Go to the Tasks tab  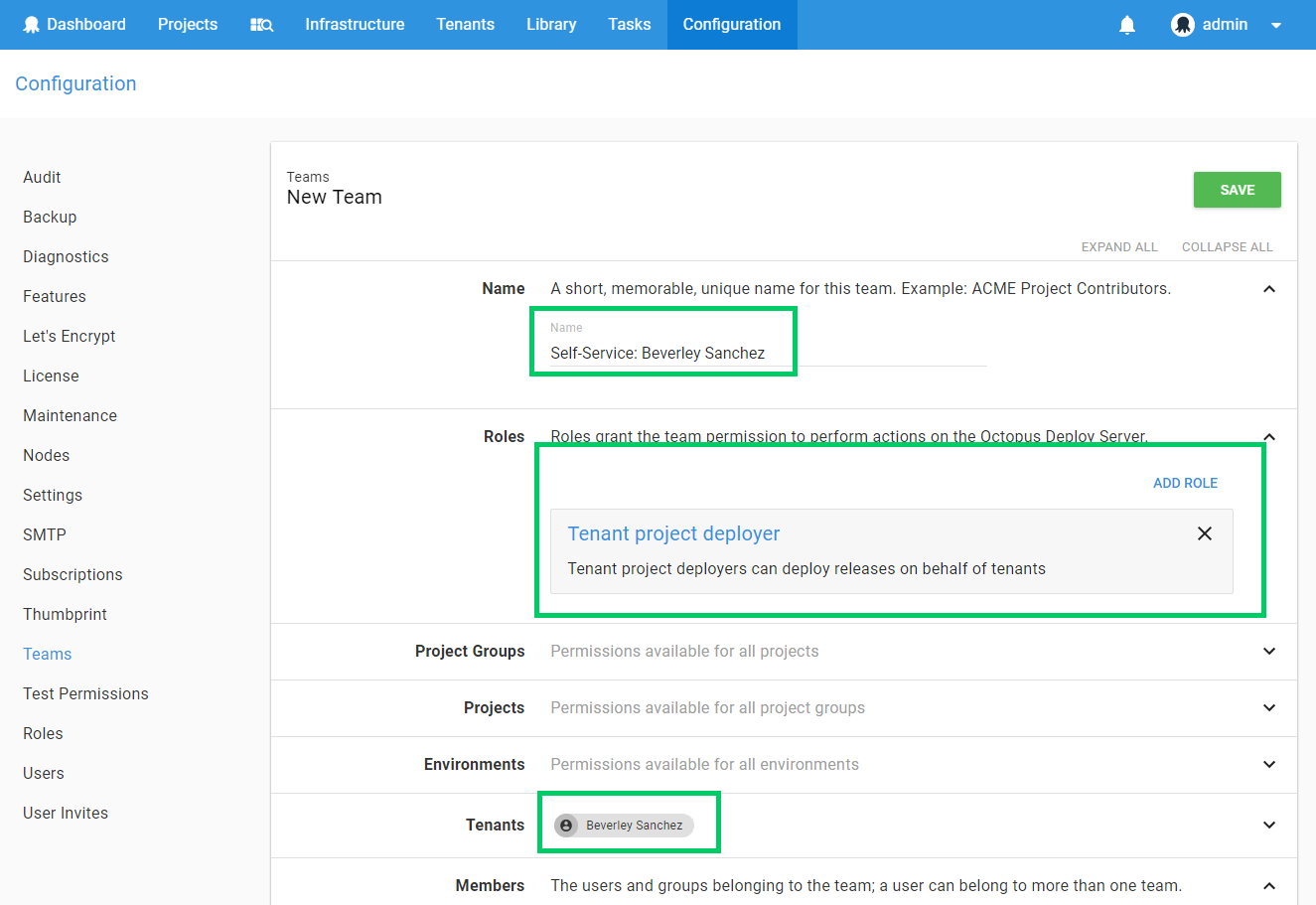click(630, 25)
